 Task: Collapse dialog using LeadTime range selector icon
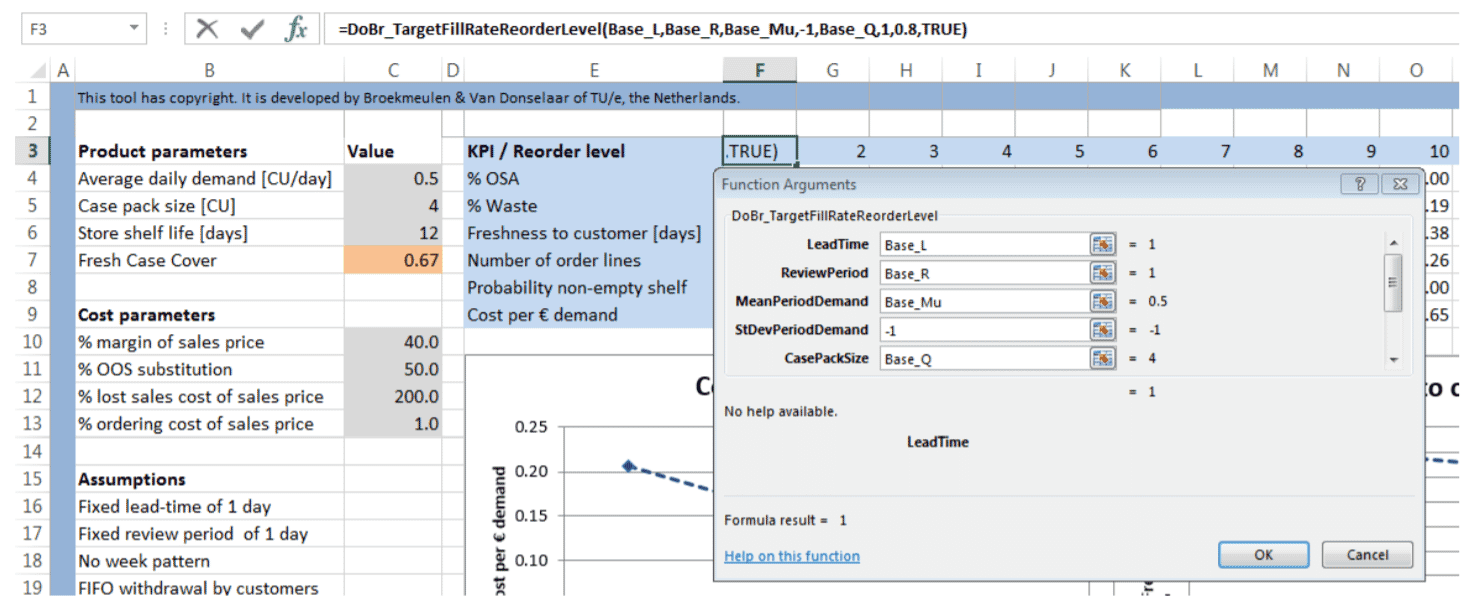[x=1103, y=245]
